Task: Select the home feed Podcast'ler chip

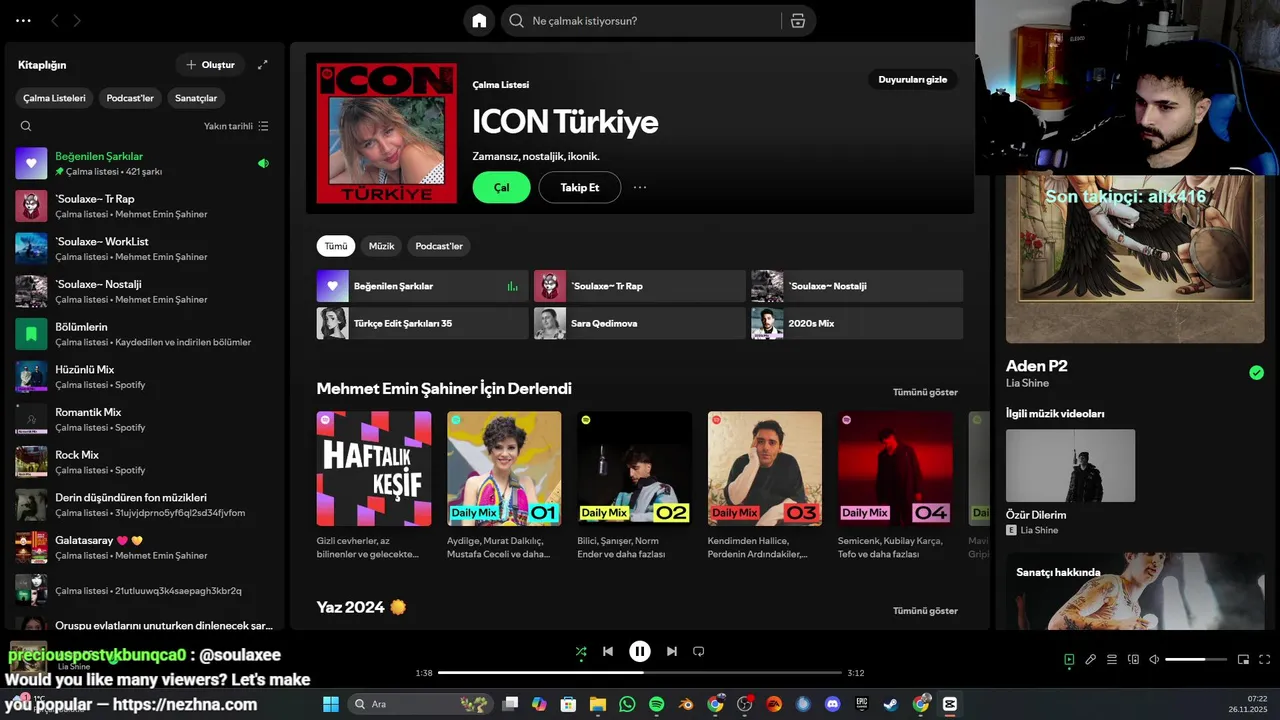Action: click(439, 246)
